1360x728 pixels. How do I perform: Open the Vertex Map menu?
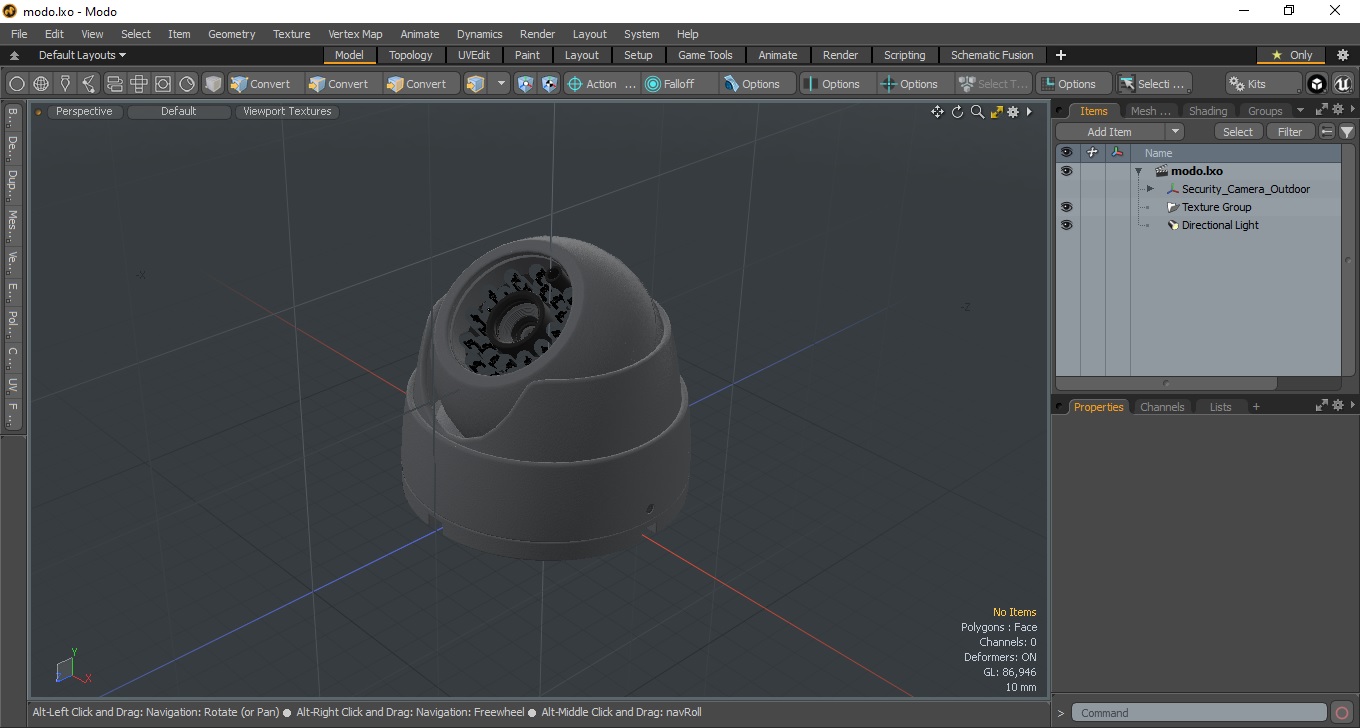355,34
